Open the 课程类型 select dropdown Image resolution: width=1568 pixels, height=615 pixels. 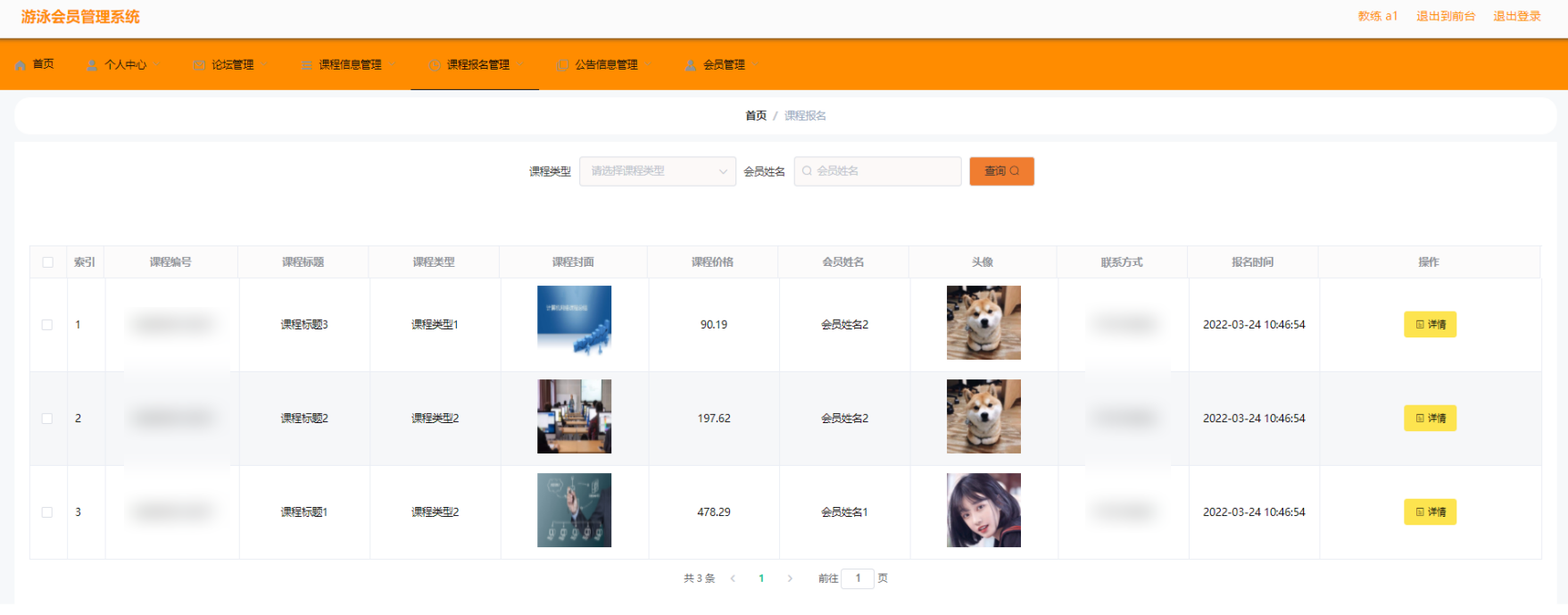click(658, 171)
